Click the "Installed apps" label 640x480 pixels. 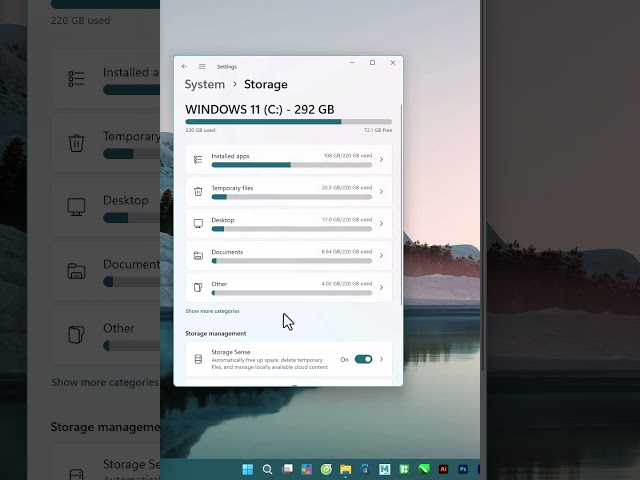230,156
